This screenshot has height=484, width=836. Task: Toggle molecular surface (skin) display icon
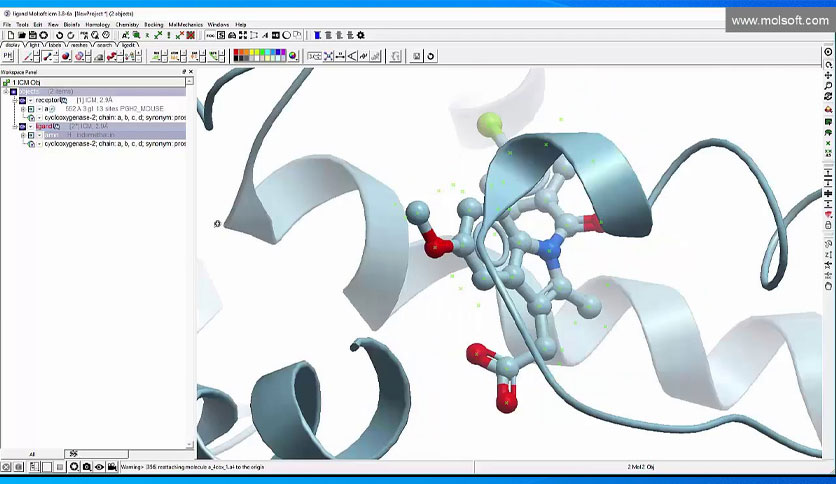(x=98, y=55)
